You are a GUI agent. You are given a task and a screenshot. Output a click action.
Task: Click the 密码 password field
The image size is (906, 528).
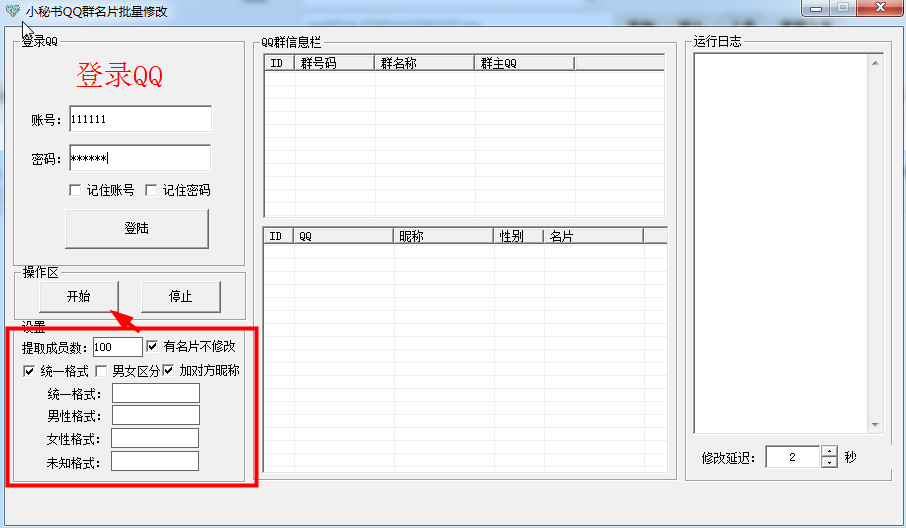[140, 158]
